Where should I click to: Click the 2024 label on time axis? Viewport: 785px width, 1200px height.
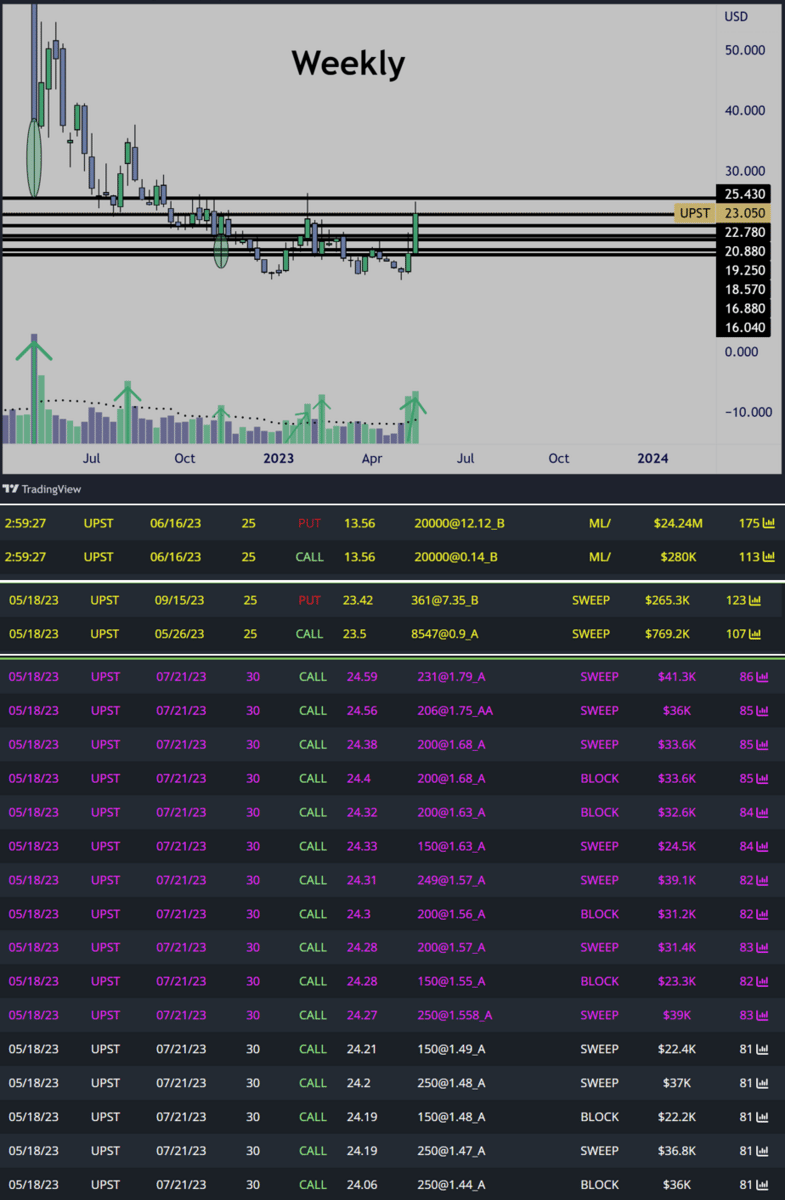pos(653,458)
